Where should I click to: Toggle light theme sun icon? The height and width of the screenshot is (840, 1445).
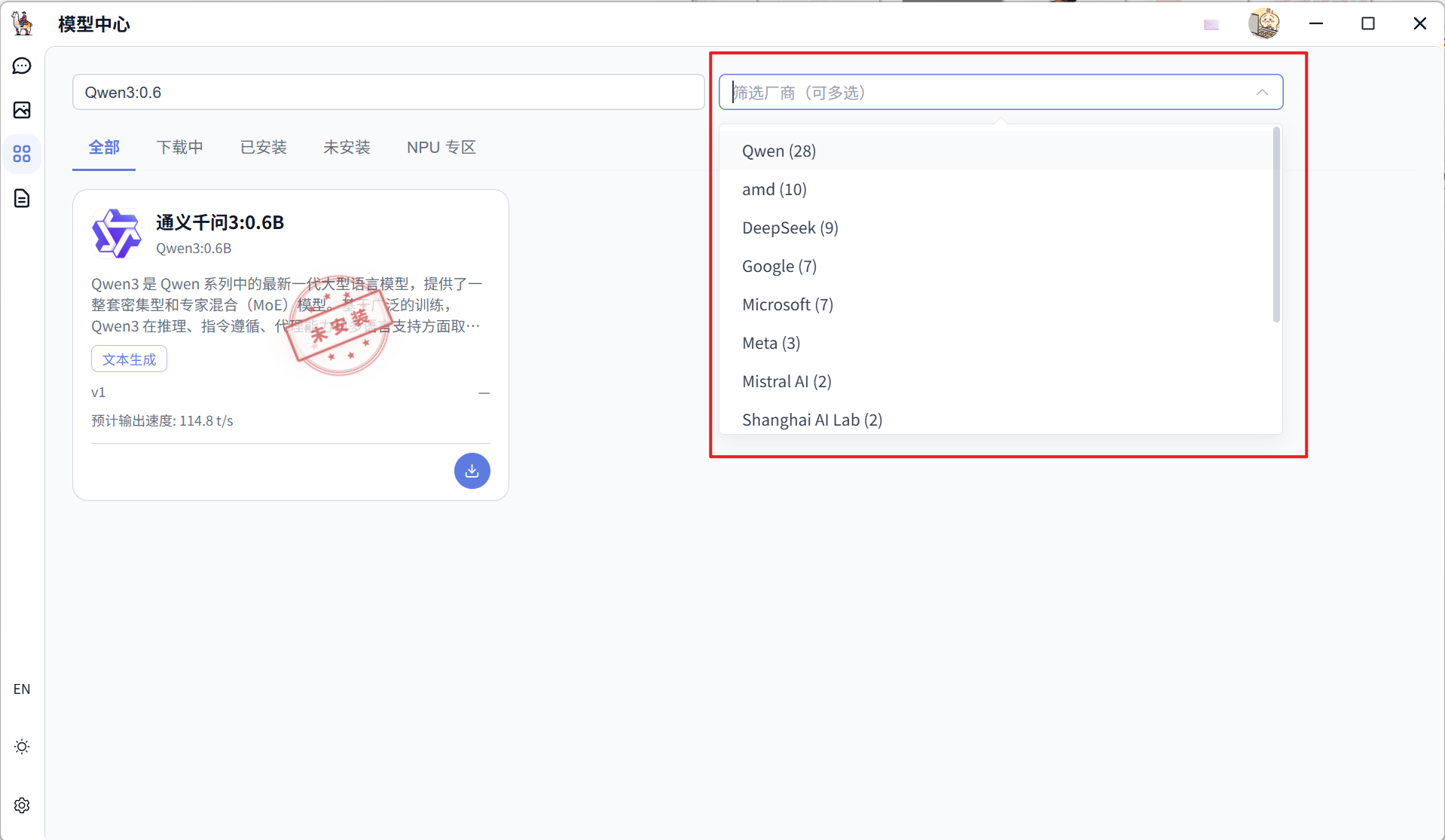(22, 747)
